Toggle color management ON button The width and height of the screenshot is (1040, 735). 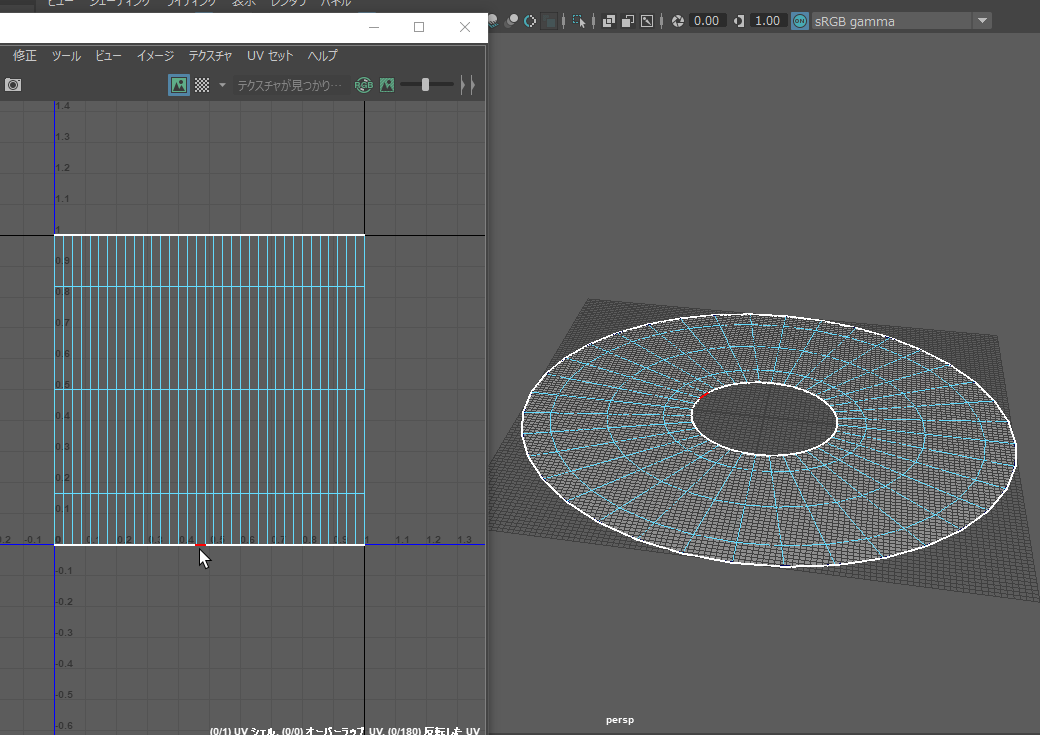coord(800,21)
